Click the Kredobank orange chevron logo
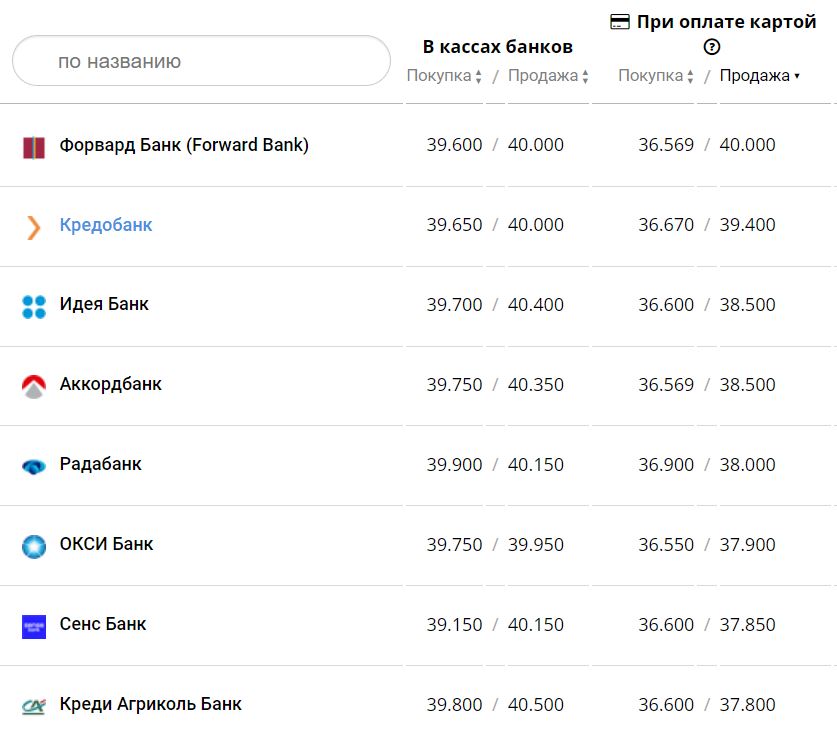The width and height of the screenshot is (837, 742). [x=34, y=227]
